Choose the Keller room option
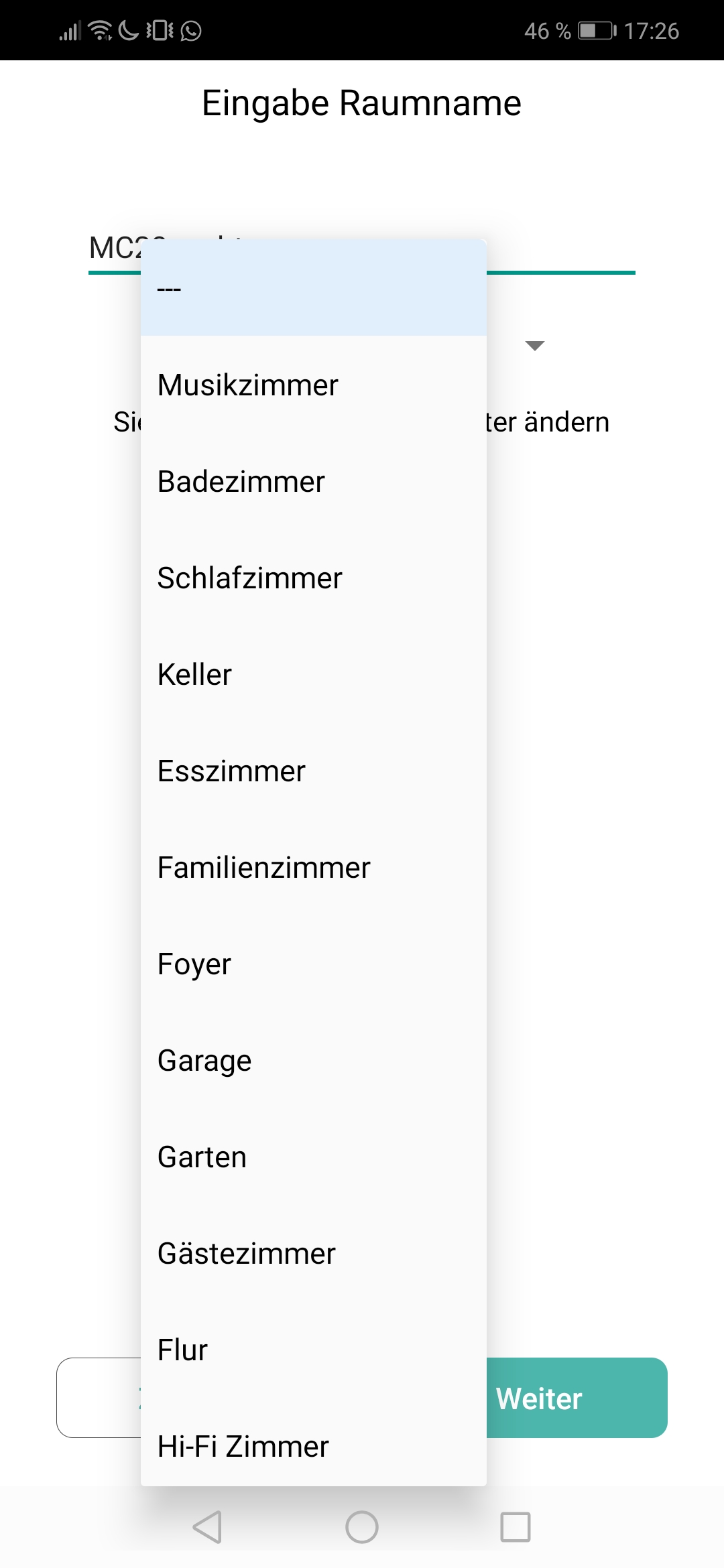 pos(313,675)
